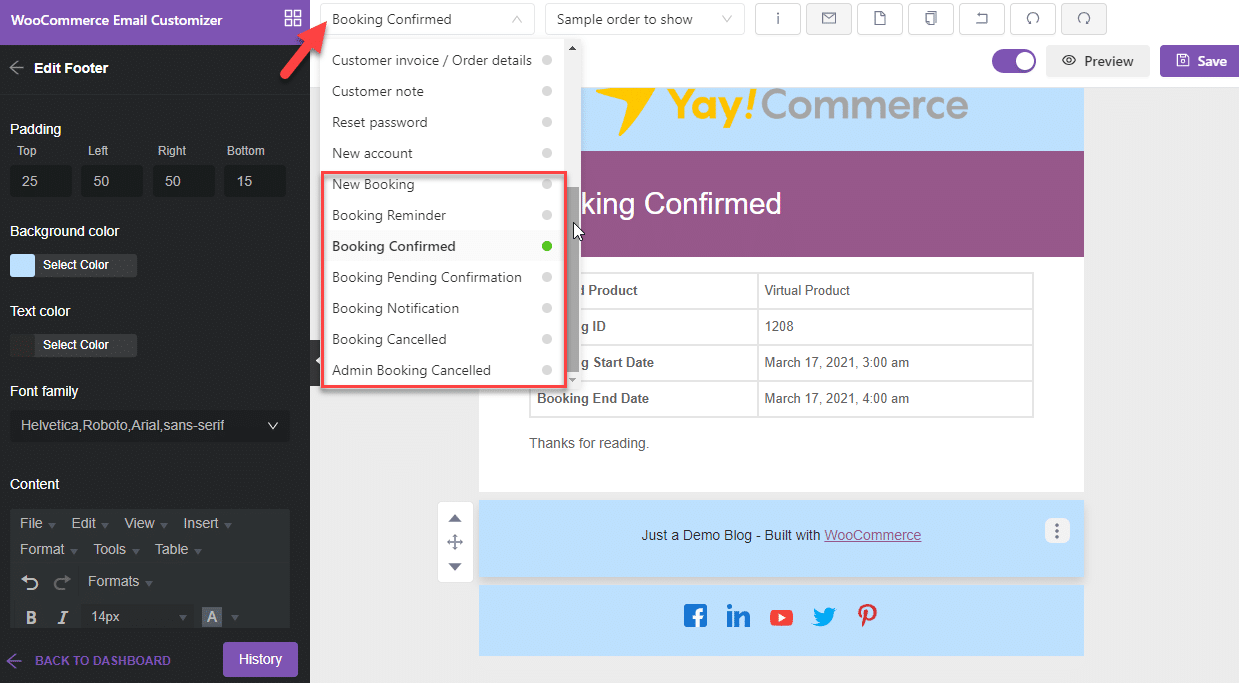Click the Top padding field

[x=41, y=181]
